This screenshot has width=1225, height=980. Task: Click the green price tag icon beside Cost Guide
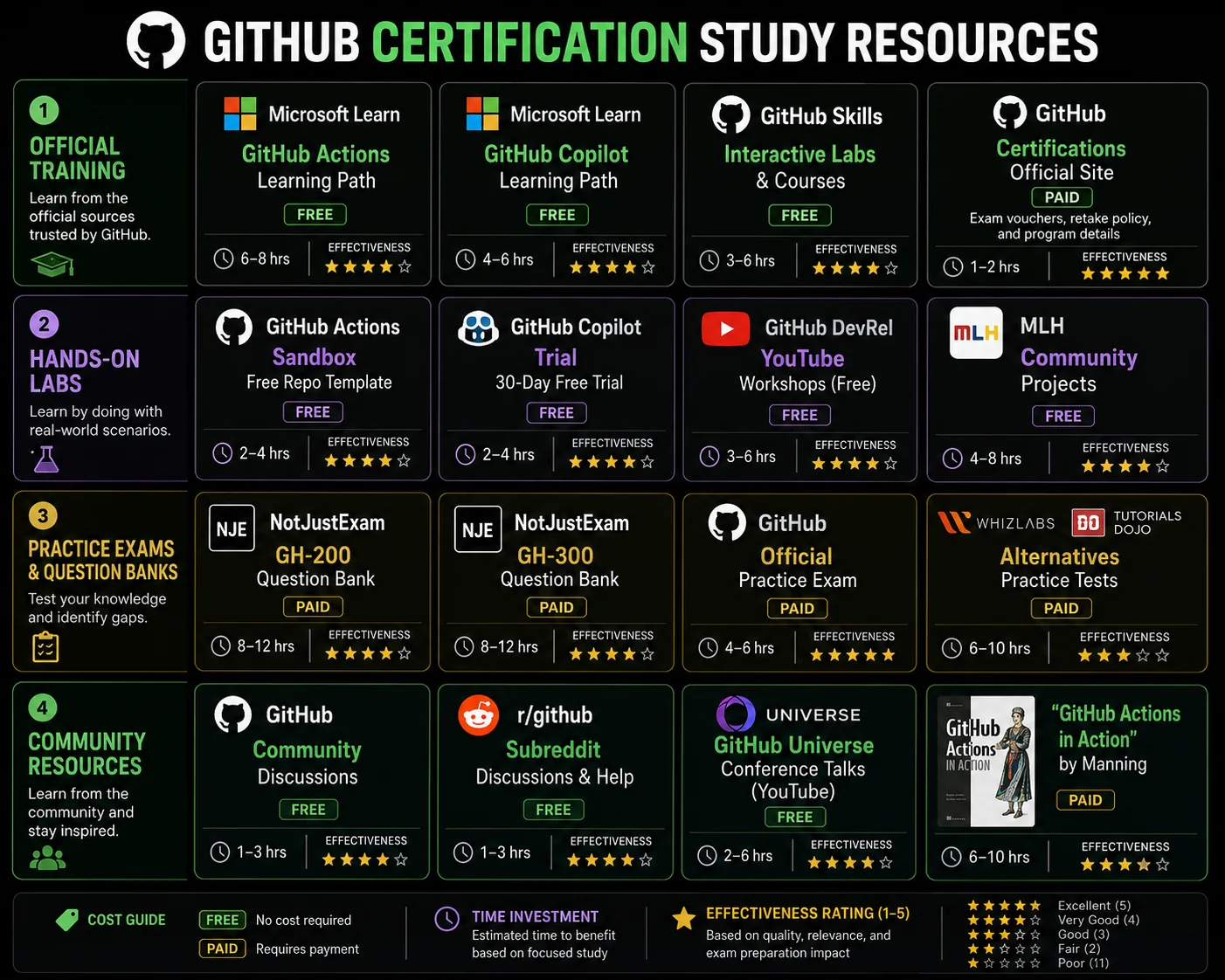click(x=67, y=920)
